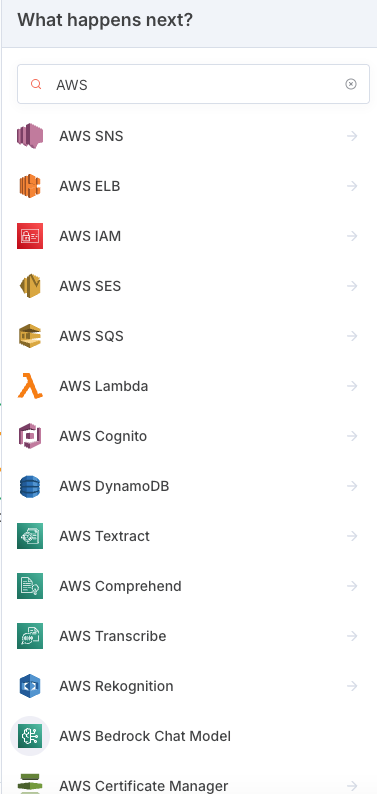Choose the red AWS IAM icon
The height and width of the screenshot is (794, 377).
point(30,236)
